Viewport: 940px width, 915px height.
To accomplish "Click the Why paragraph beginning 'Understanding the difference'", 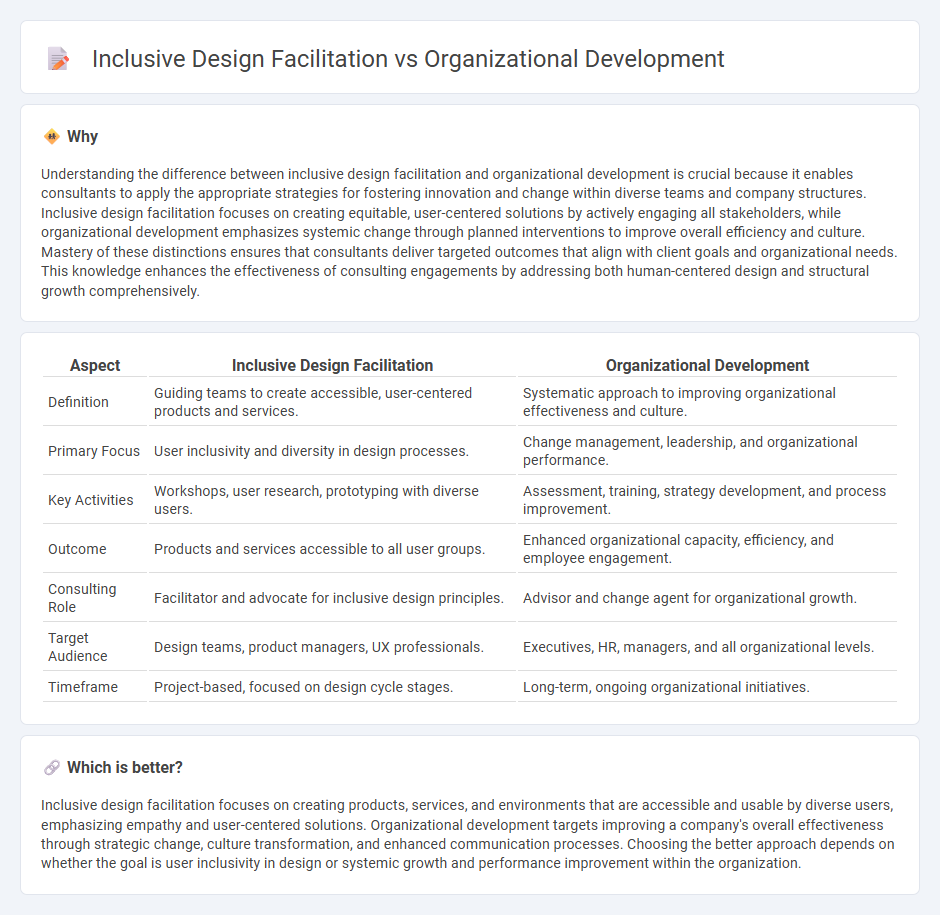I will point(469,233).
